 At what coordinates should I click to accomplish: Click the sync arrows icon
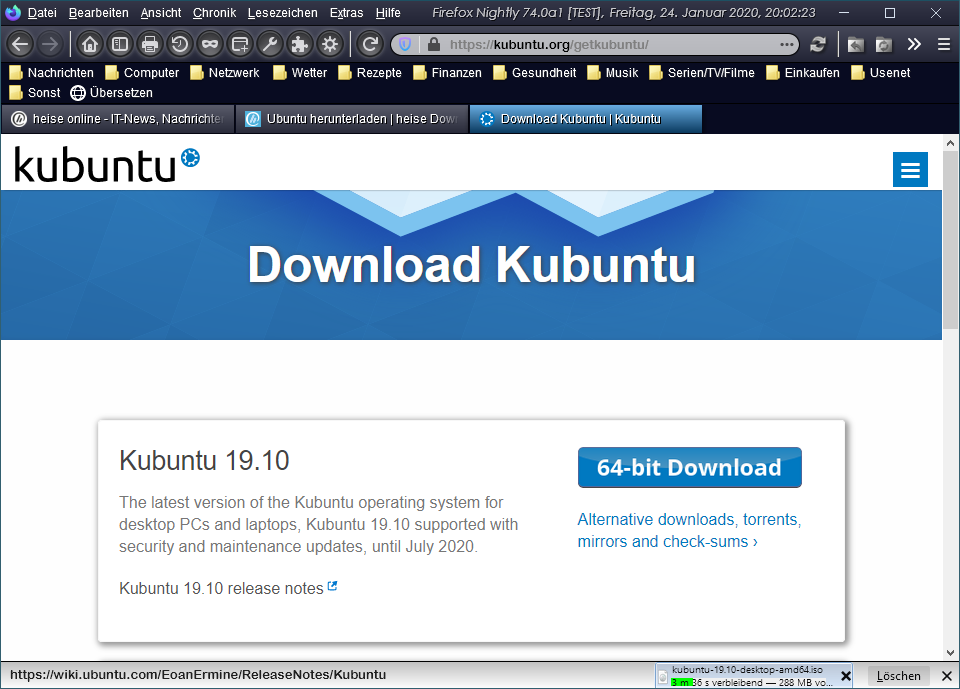(818, 44)
